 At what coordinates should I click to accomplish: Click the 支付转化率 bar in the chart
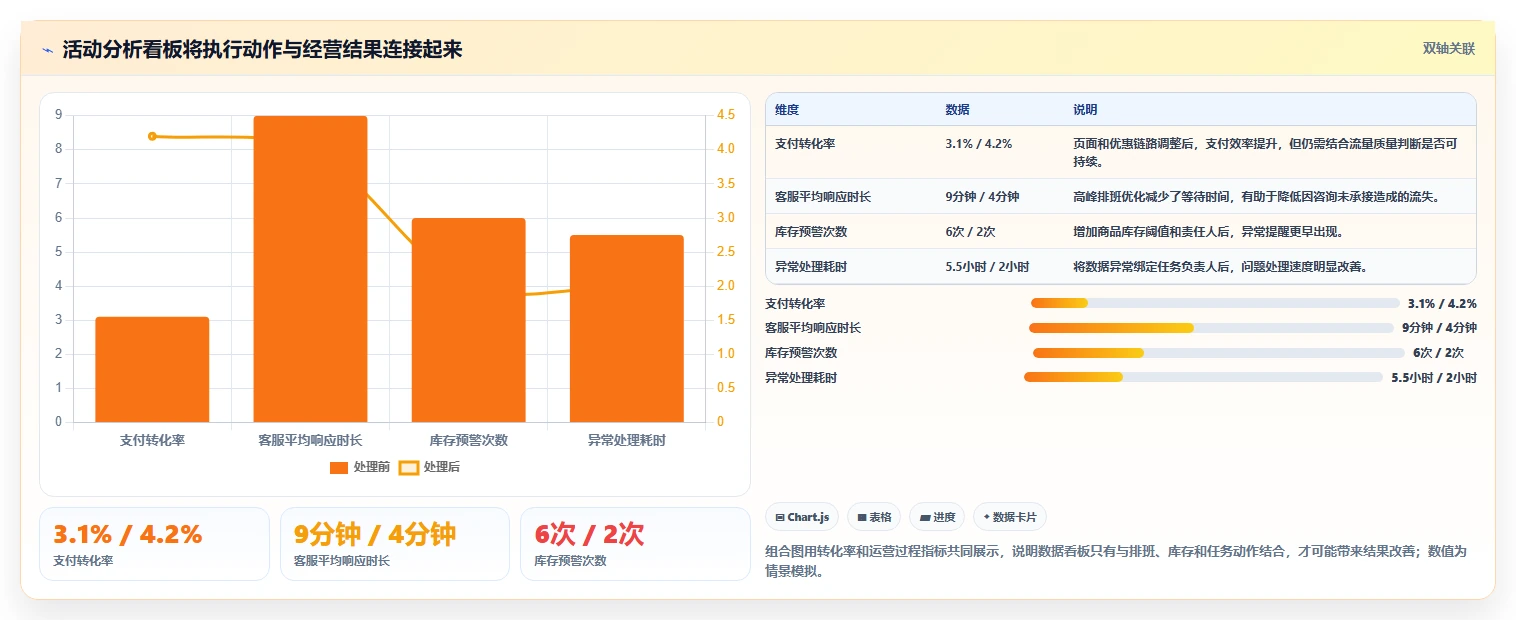pyautogui.click(x=152, y=369)
